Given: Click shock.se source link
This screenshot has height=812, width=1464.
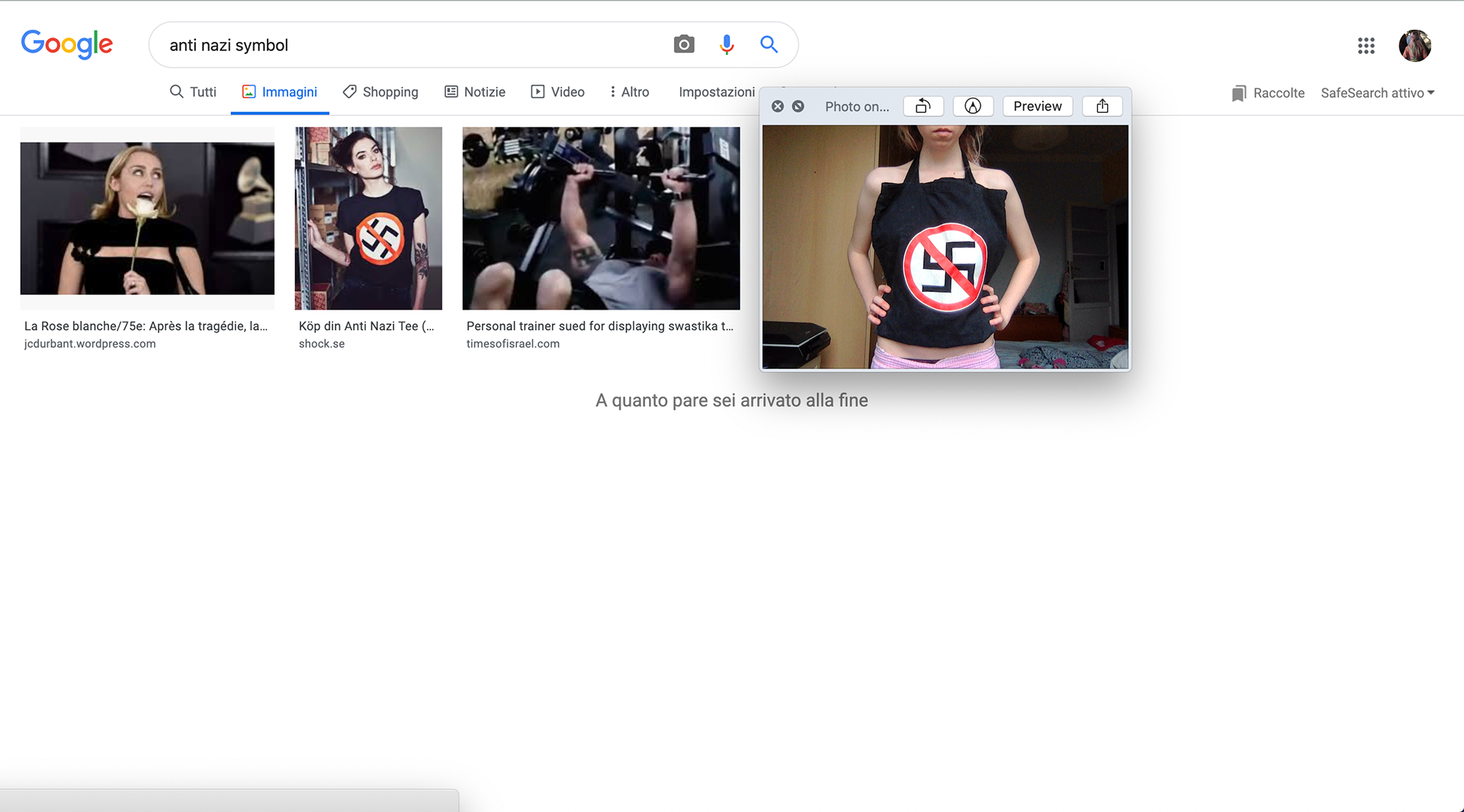Looking at the screenshot, I should point(322,344).
